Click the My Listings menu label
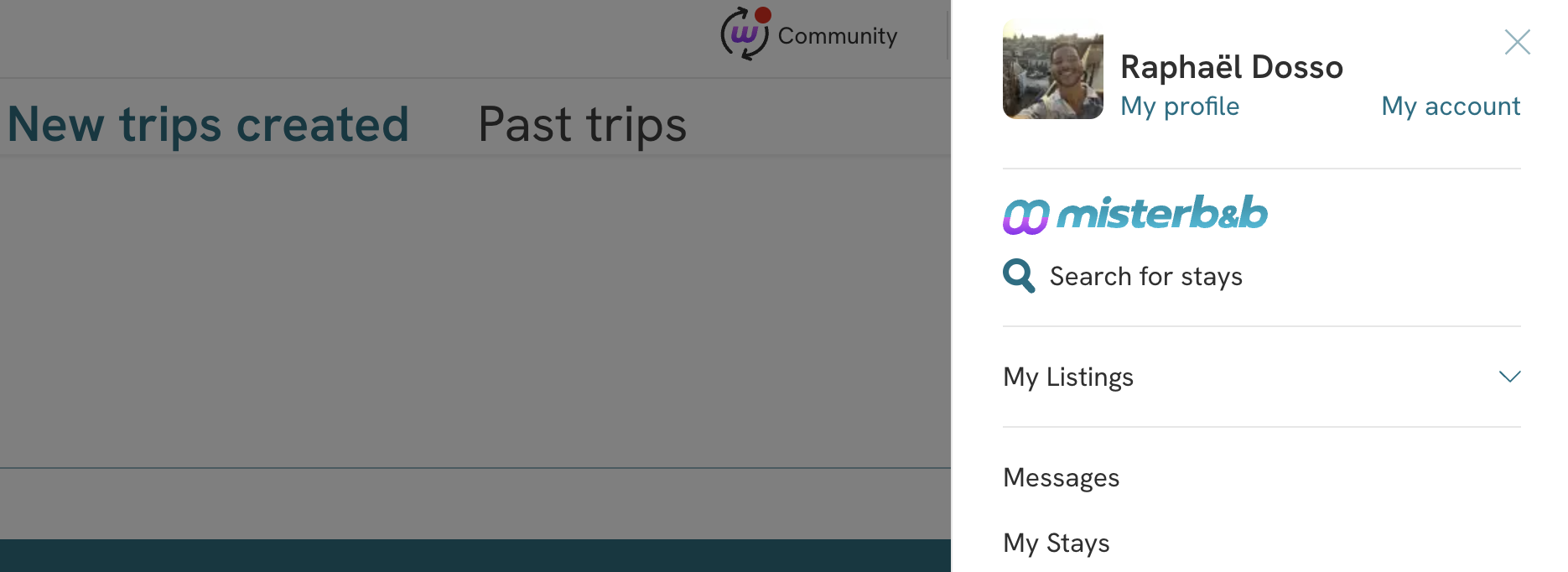The width and height of the screenshot is (1568, 572). pyautogui.click(x=1068, y=377)
